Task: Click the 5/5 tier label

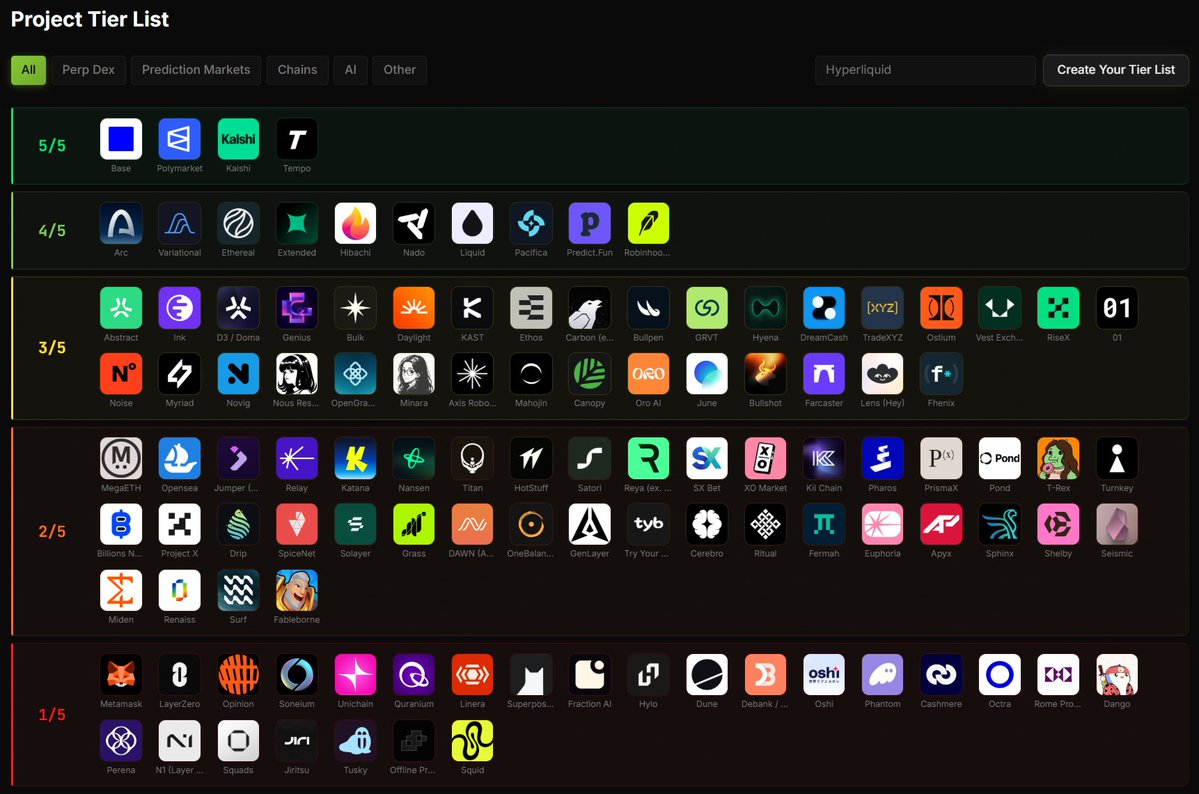Action: (x=52, y=145)
